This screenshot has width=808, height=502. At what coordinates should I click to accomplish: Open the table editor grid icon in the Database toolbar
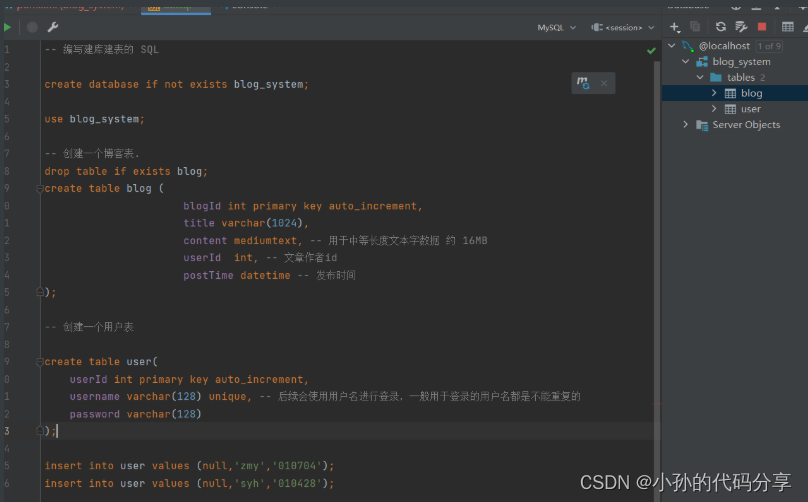[x=787, y=26]
